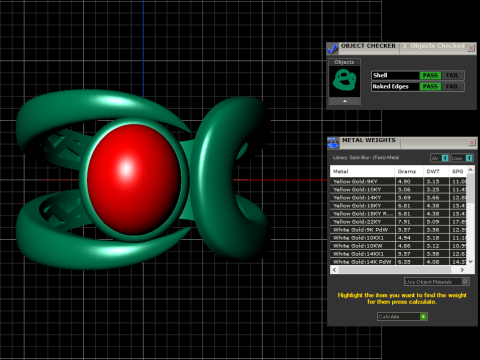Select the Yellow Gold:18KY row

tap(399, 206)
